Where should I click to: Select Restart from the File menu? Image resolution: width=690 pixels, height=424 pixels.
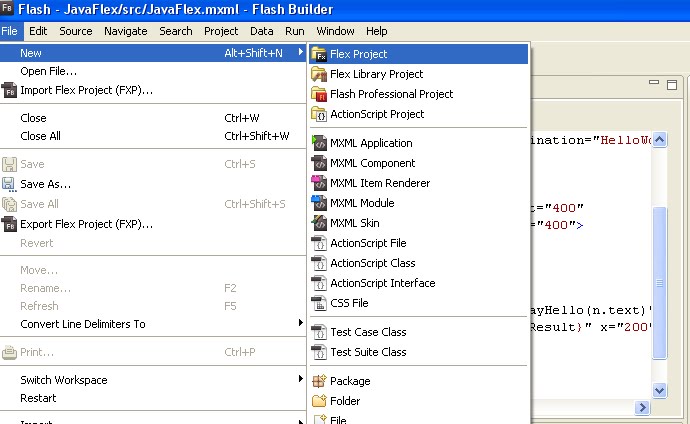(153, 398)
